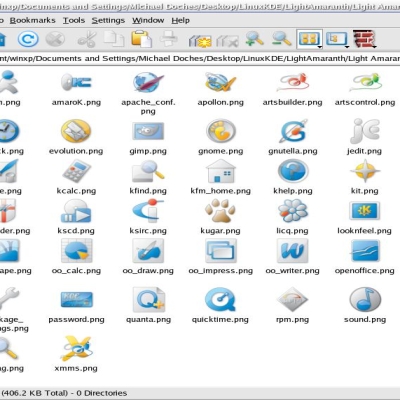The width and height of the screenshot is (400, 400).
Task: Click the Zoom out magnifier icon
Action: click(x=281, y=39)
